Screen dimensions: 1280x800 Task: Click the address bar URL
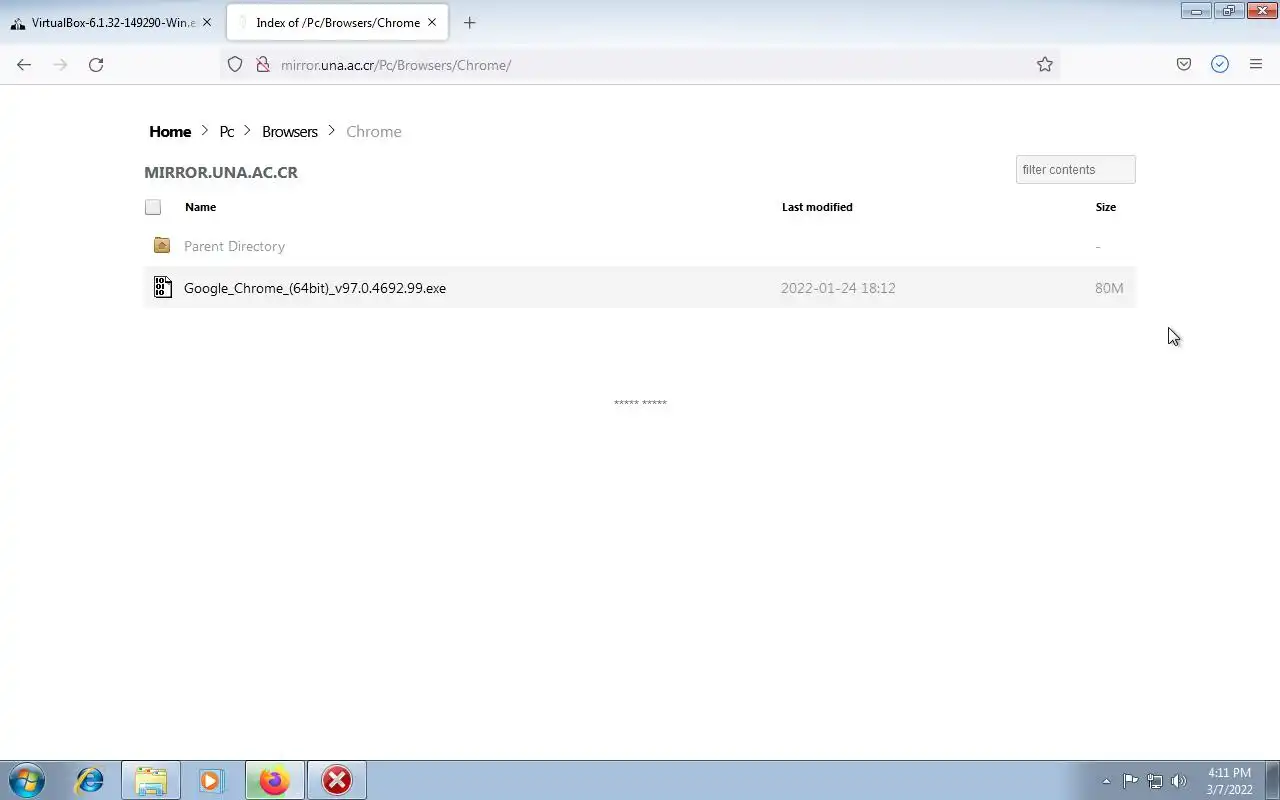pyautogui.click(x=396, y=65)
